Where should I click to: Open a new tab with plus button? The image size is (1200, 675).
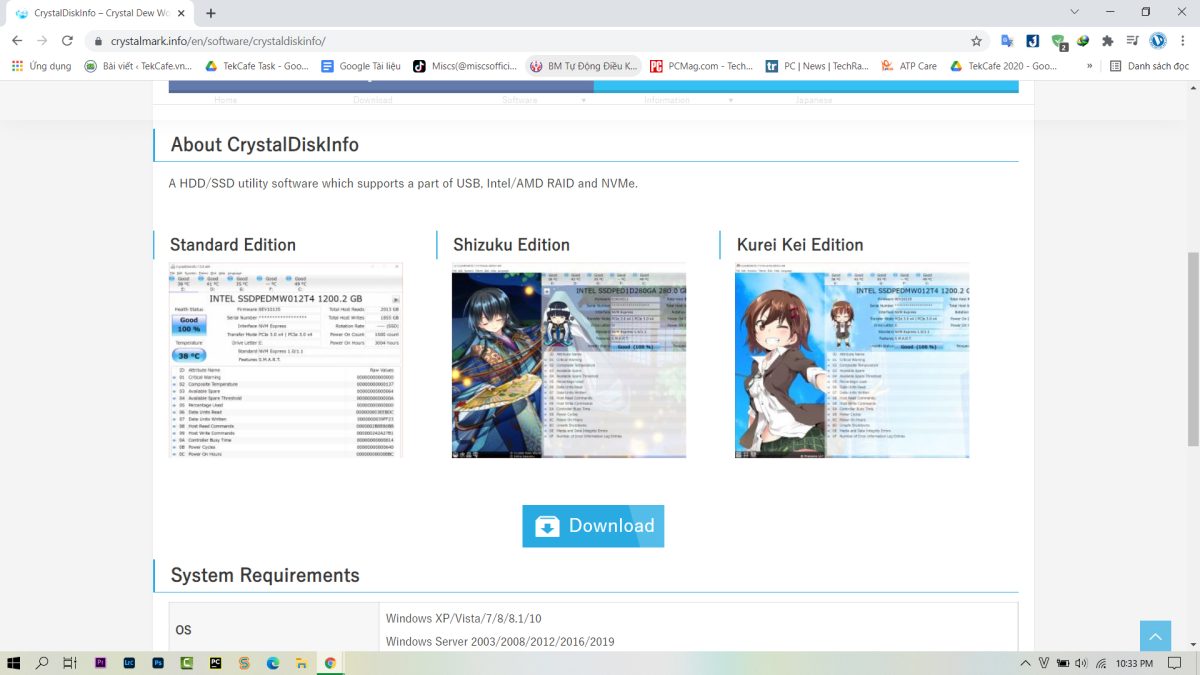click(x=211, y=13)
